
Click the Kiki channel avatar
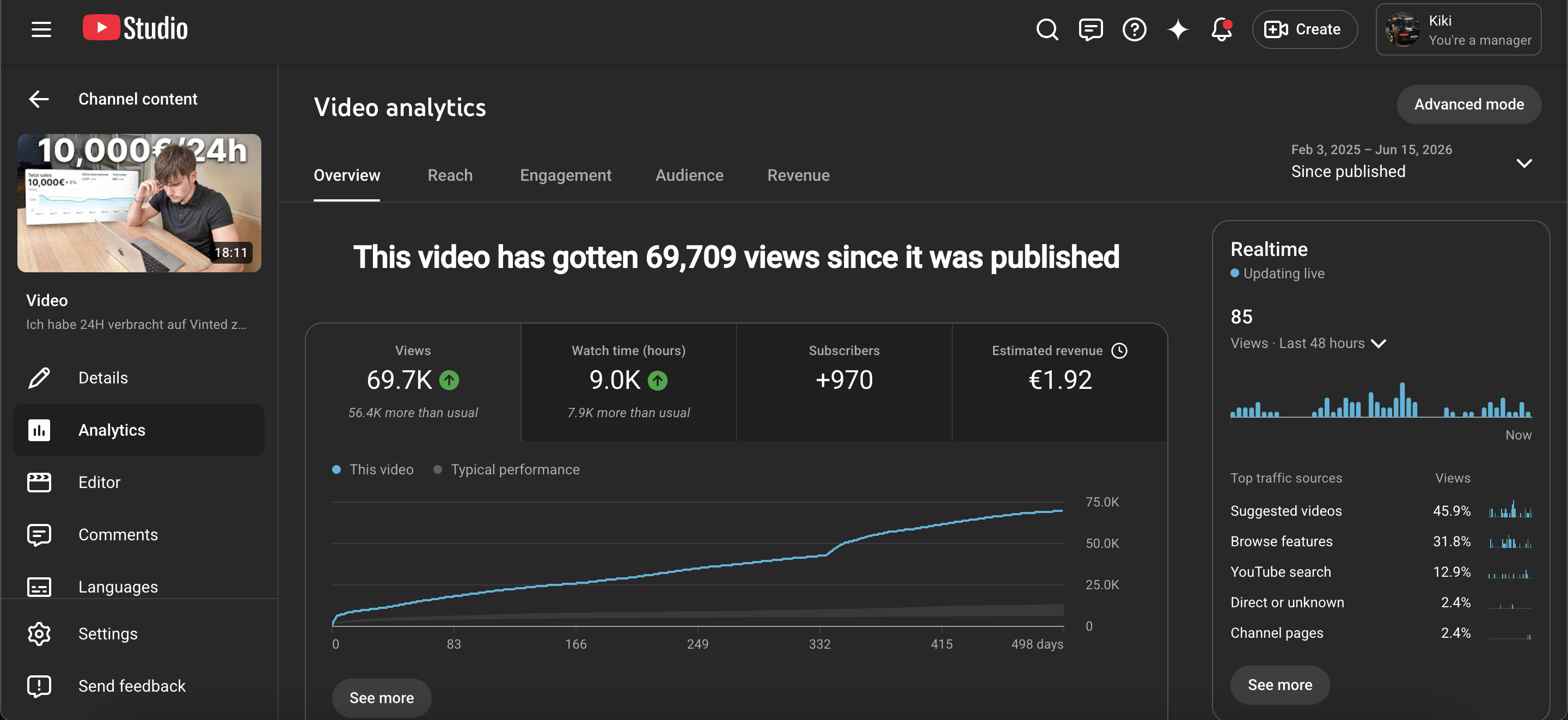(1402, 29)
